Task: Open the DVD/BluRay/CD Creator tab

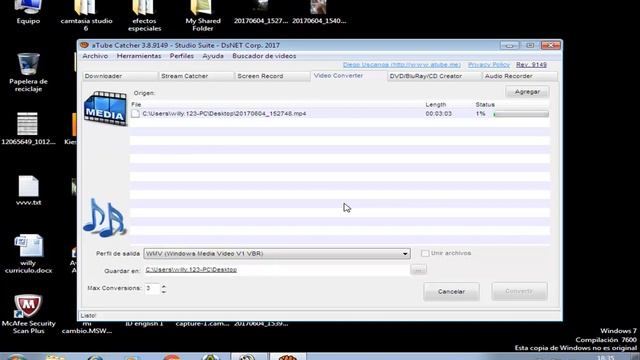Action: pyautogui.click(x=434, y=76)
